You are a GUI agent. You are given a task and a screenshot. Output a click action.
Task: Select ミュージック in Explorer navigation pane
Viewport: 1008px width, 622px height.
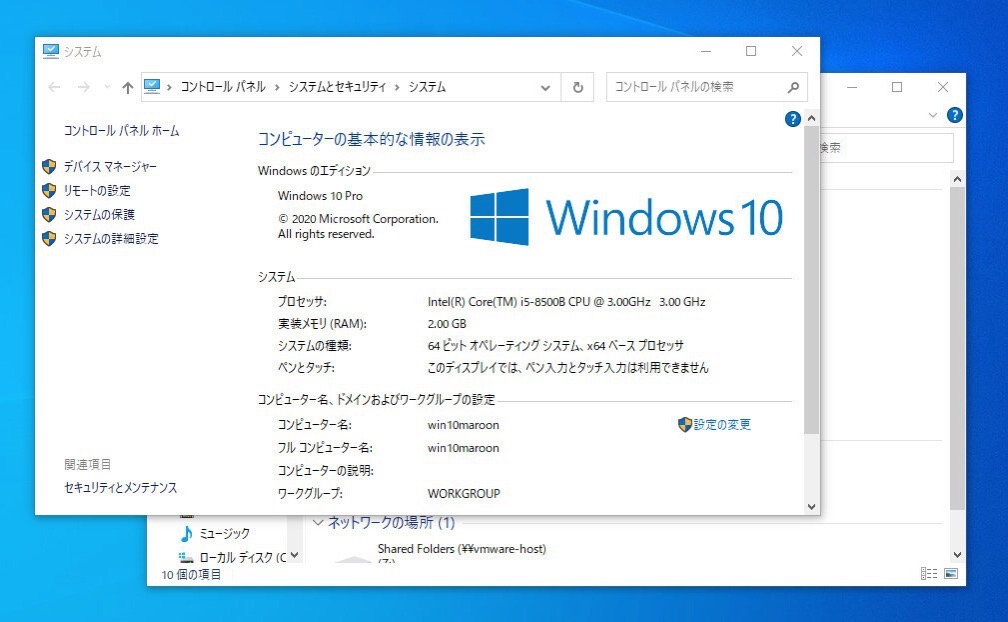click(x=224, y=533)
